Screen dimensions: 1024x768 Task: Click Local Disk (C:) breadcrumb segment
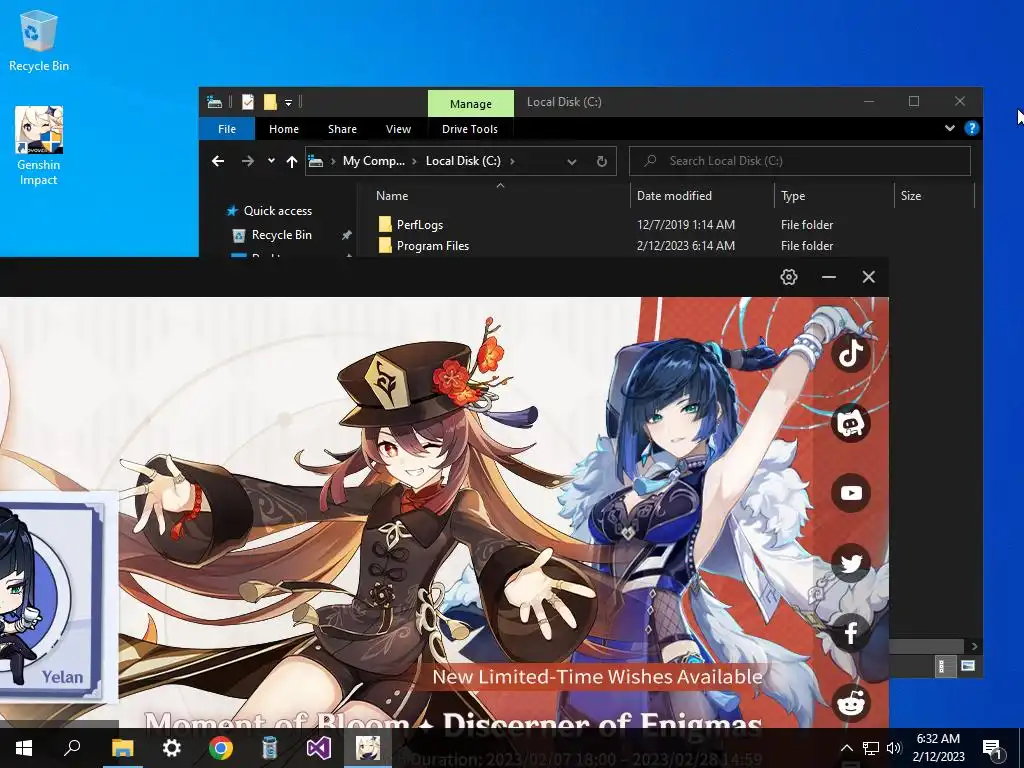tap(463, 161)
